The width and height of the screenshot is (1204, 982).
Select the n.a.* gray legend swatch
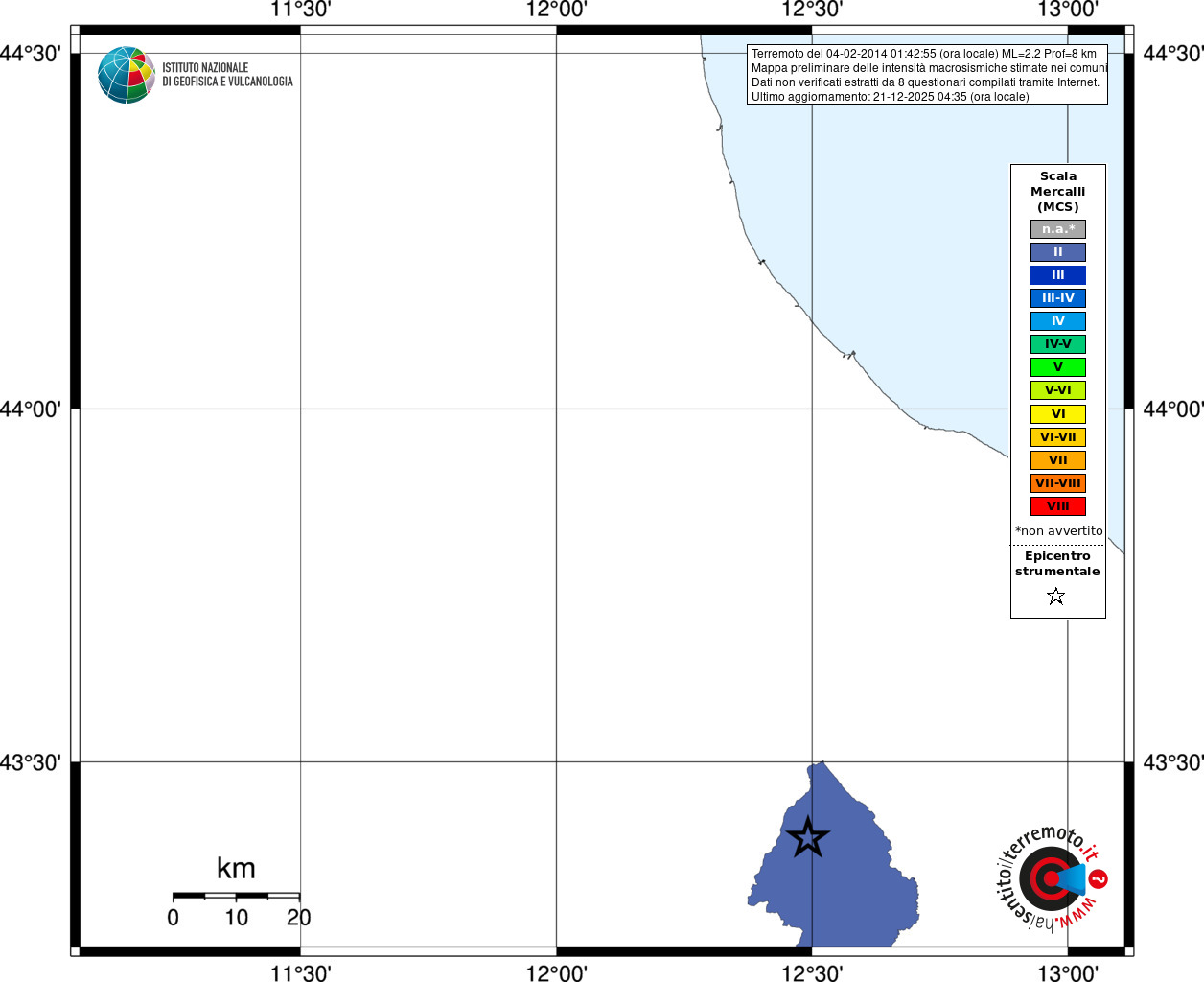pyautogui.click(x=1058, y=229)
